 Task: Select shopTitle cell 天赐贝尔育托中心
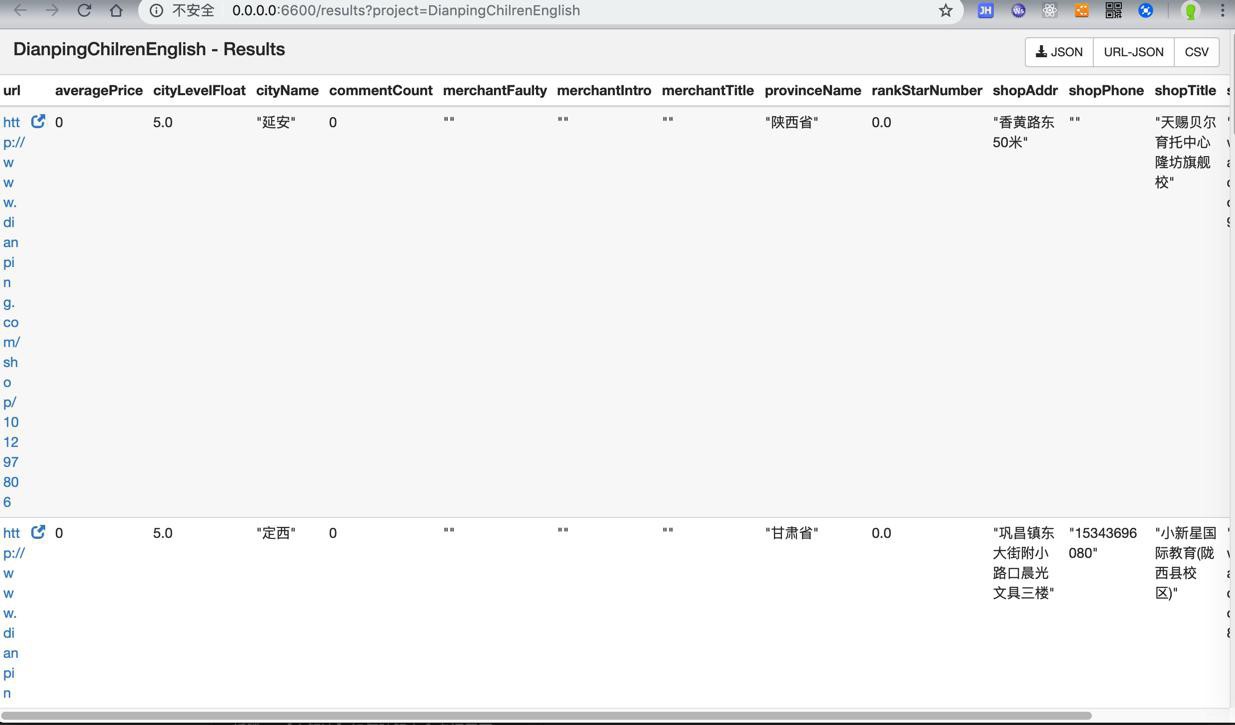[x=1186, y=152]
